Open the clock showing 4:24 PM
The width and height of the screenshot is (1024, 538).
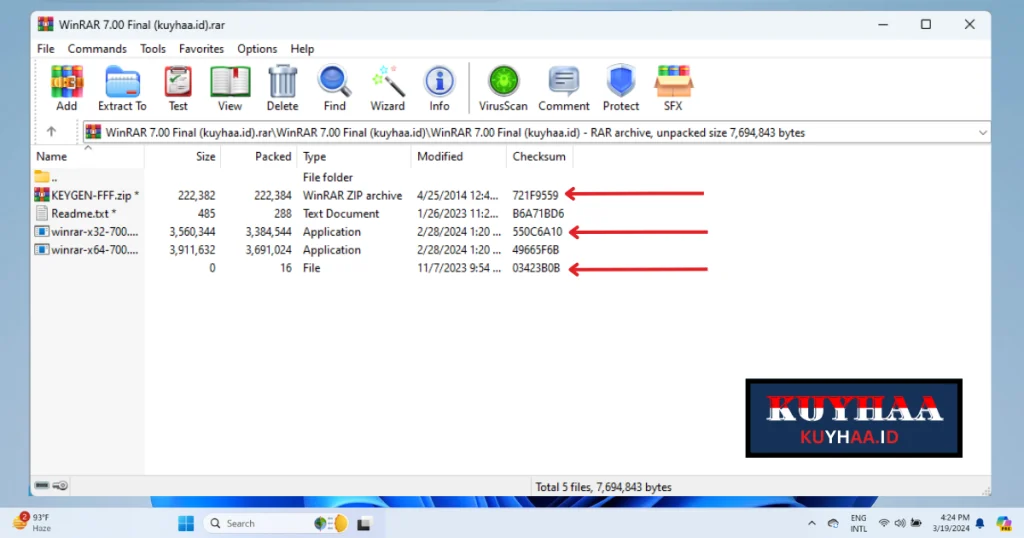tap(951, 523)
